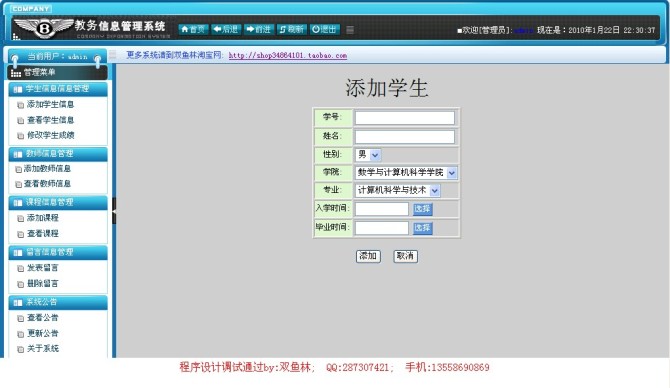Open 添加学生信息 in the sidebar
The width and height of the screenshot is (670, 388).
[x=50, y=104]
